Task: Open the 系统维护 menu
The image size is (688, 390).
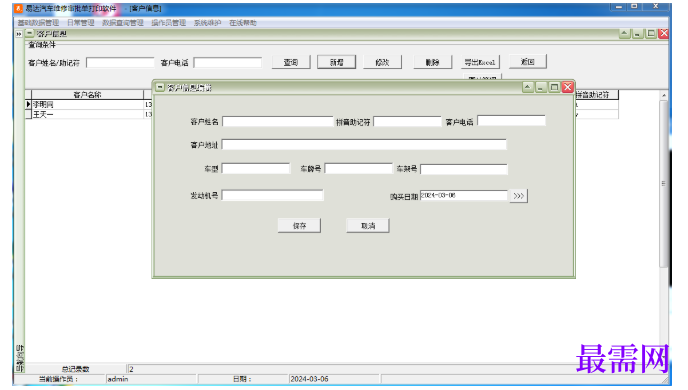Action: coord(208,23)
